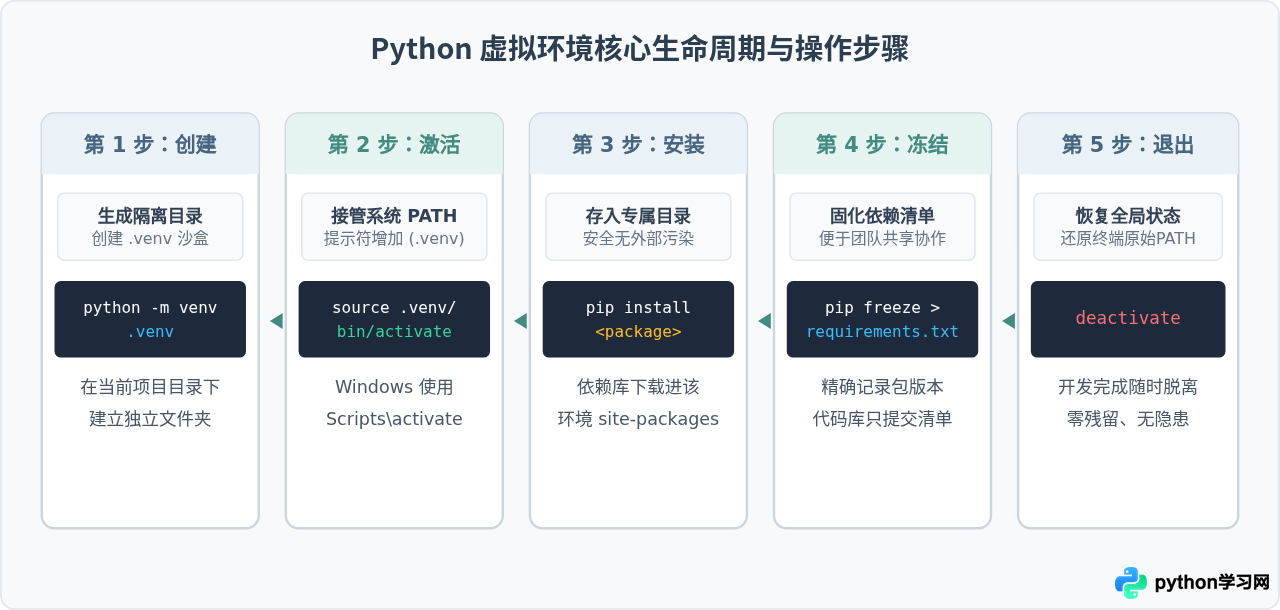The width and height of the screenshot is (1280, 610).
Task: Click the deactivate code block
Action: 1128,319
